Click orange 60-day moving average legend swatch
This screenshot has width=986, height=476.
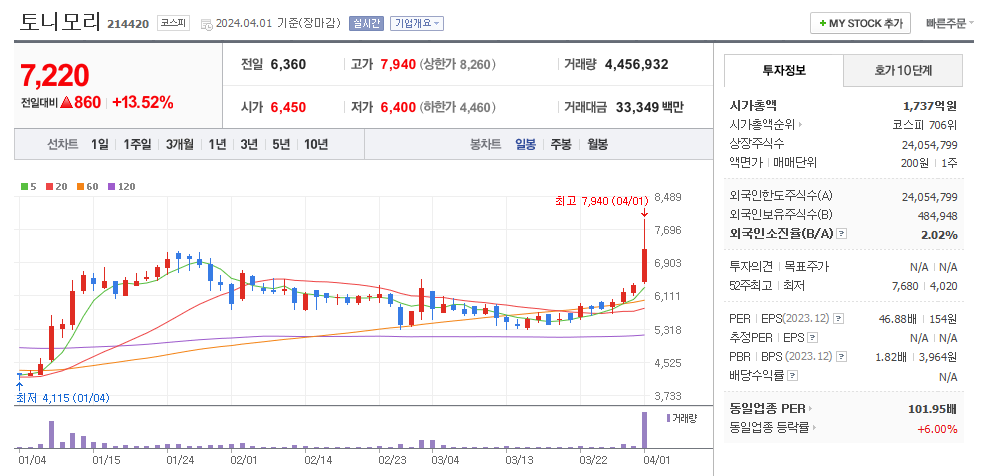point(80,187)
